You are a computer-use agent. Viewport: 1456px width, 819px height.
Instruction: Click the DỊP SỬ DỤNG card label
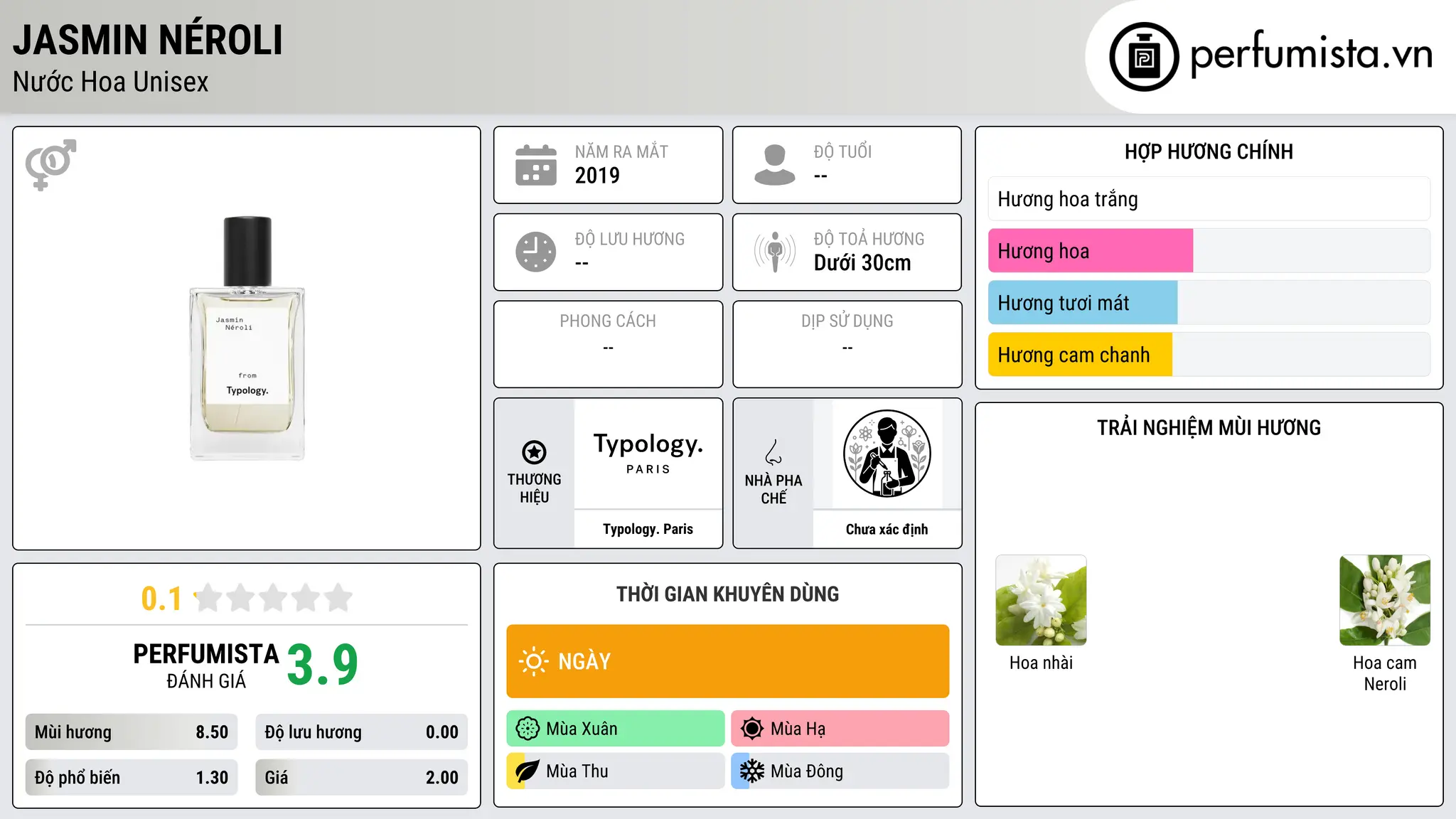pos(847,321)
